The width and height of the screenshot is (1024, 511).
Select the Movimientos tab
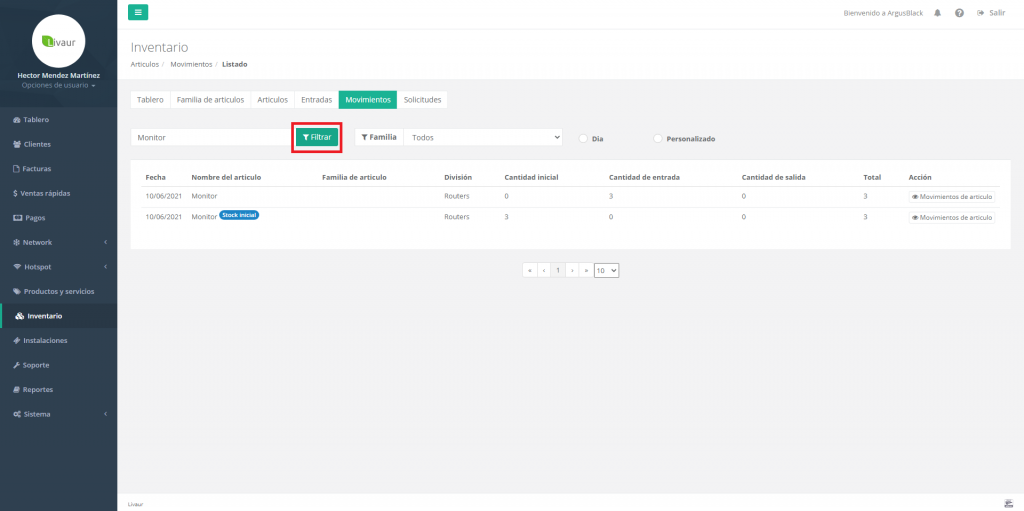pos(368,100)
